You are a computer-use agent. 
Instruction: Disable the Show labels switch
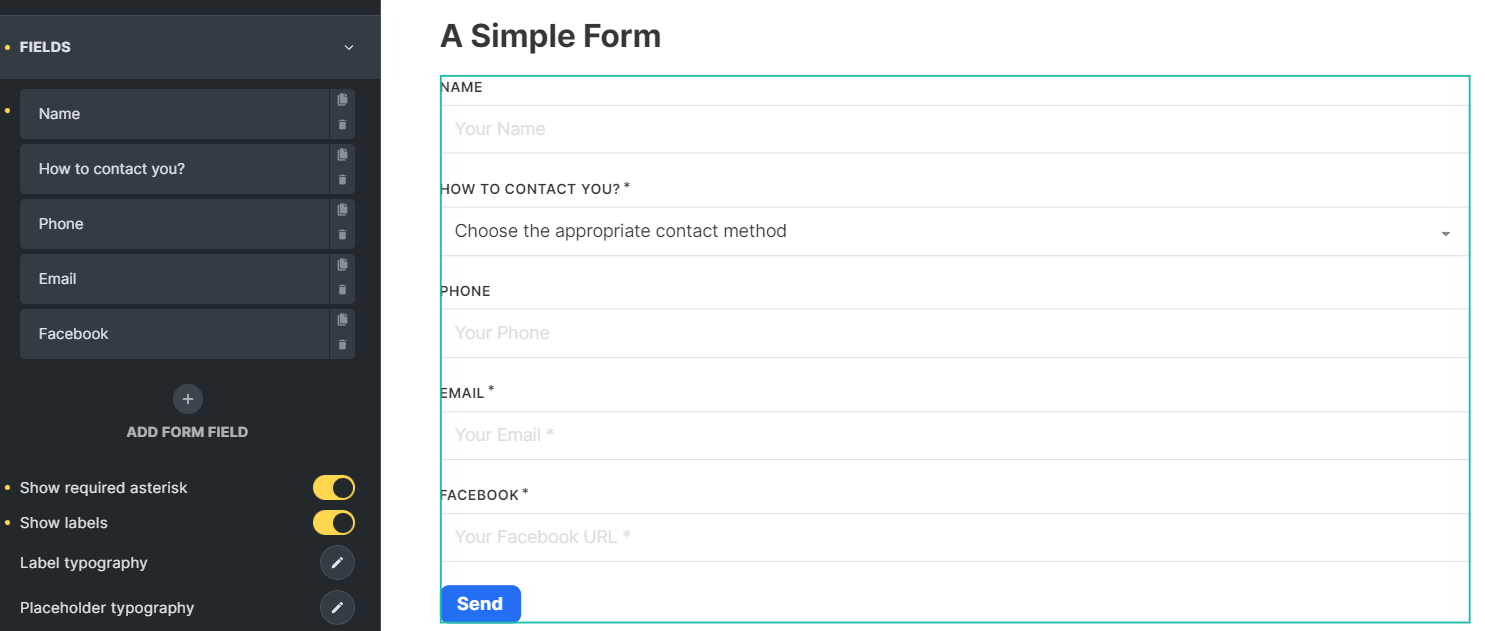(x=334, y=523)
